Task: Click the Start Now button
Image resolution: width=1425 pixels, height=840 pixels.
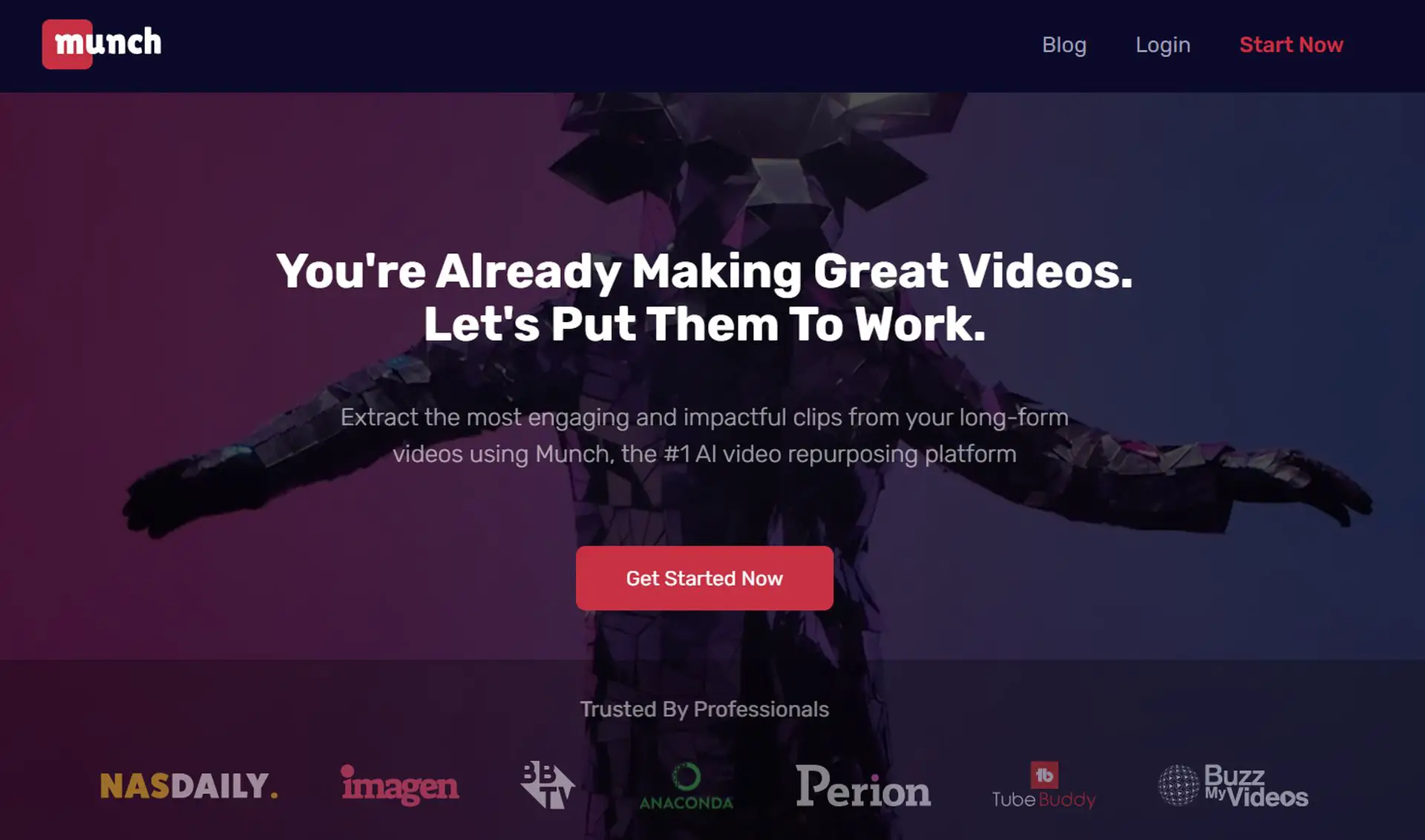Action: (x=1292, y=44)
